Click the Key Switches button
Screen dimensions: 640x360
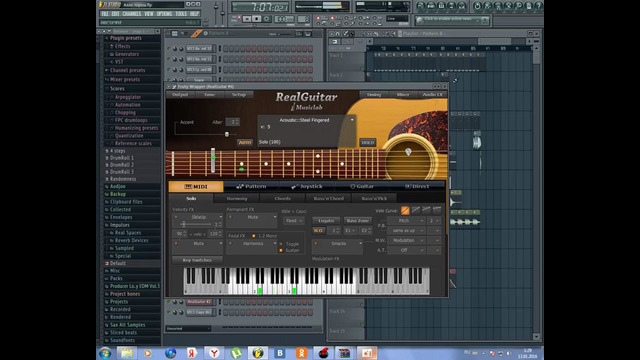tap(197, 260)
